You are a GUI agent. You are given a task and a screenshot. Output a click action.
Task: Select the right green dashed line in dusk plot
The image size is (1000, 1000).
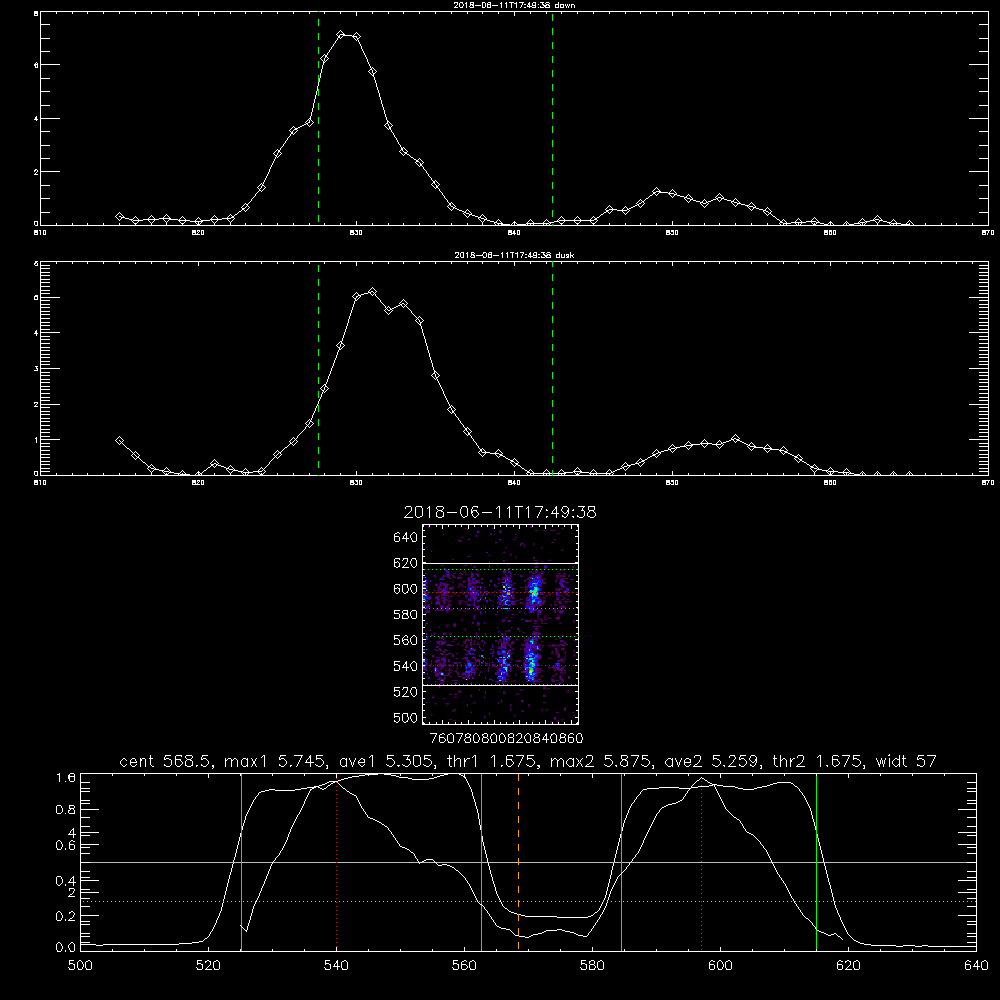tap(552, 368)
